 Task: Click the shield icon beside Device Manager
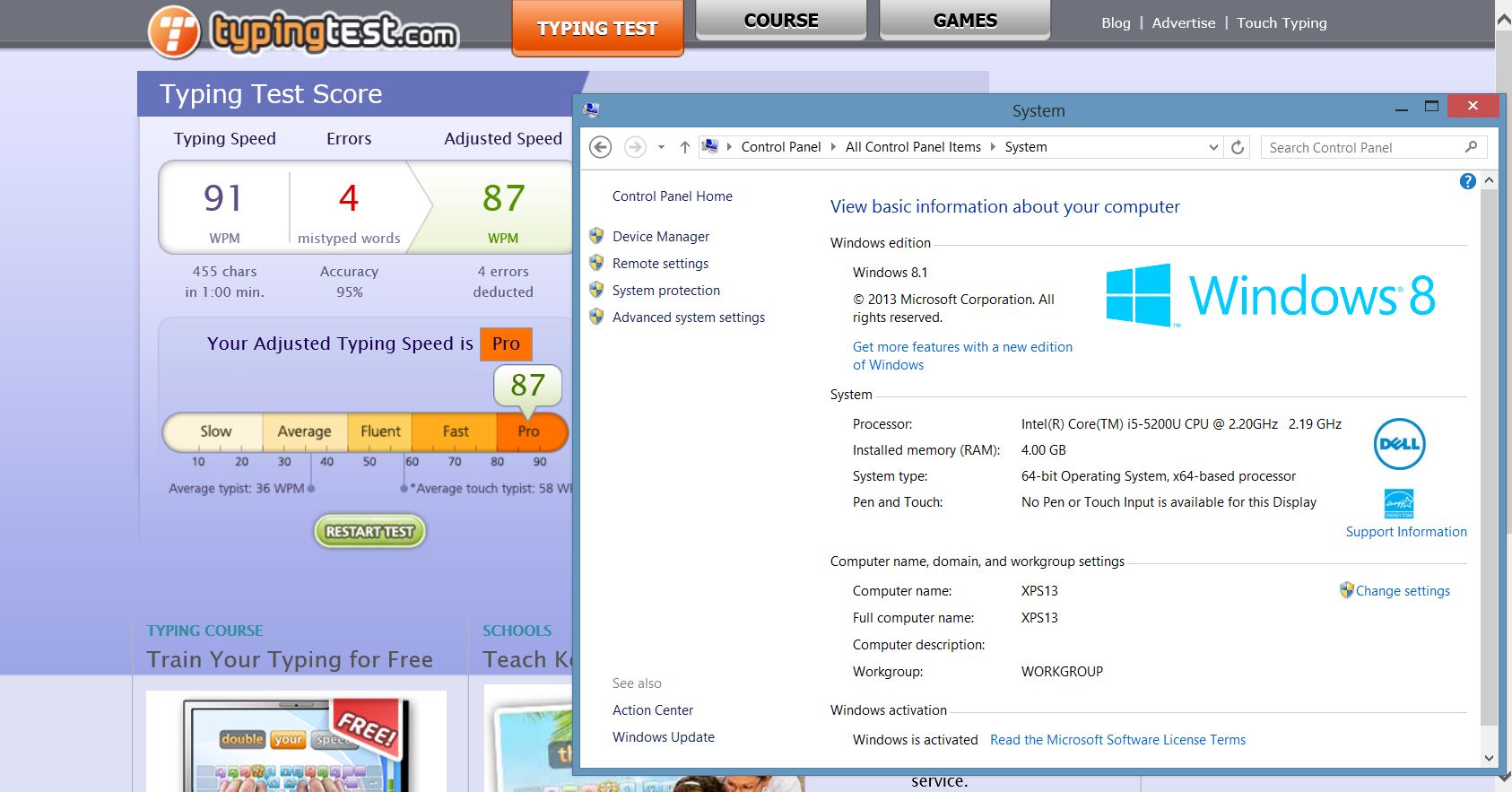596,236
